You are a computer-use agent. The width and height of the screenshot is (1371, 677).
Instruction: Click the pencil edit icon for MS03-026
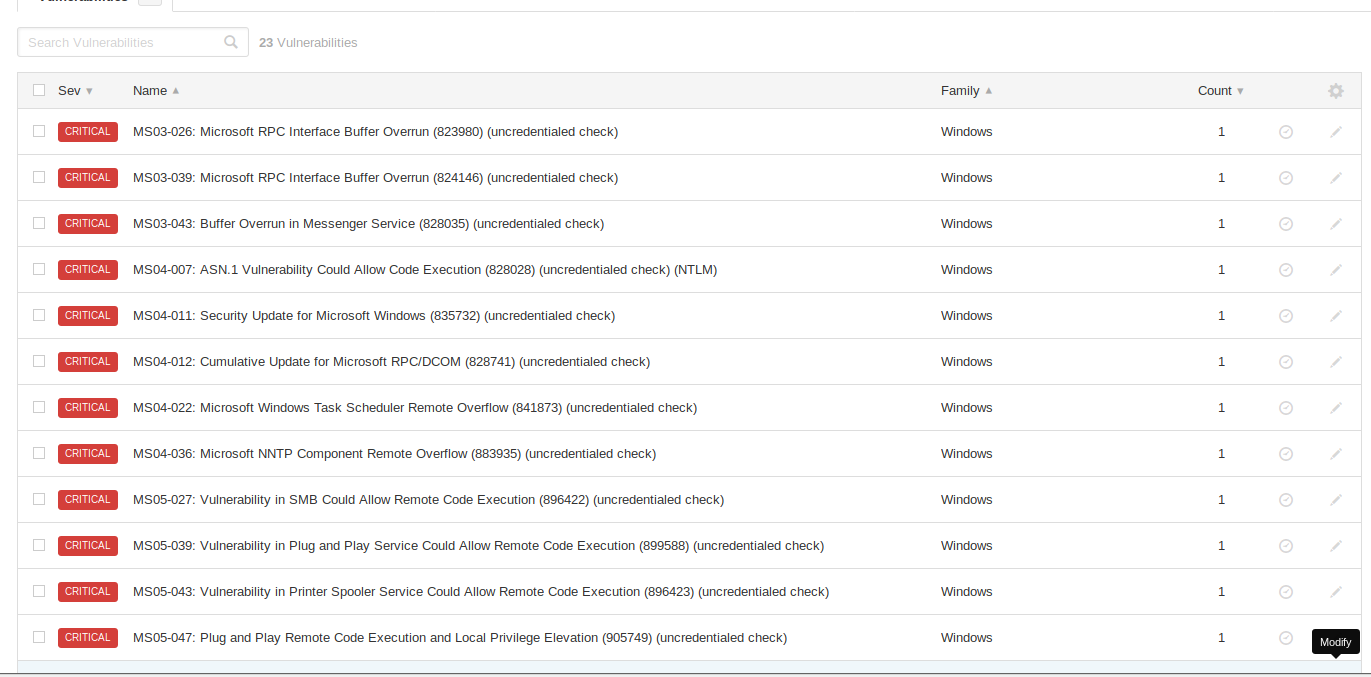1336,132
